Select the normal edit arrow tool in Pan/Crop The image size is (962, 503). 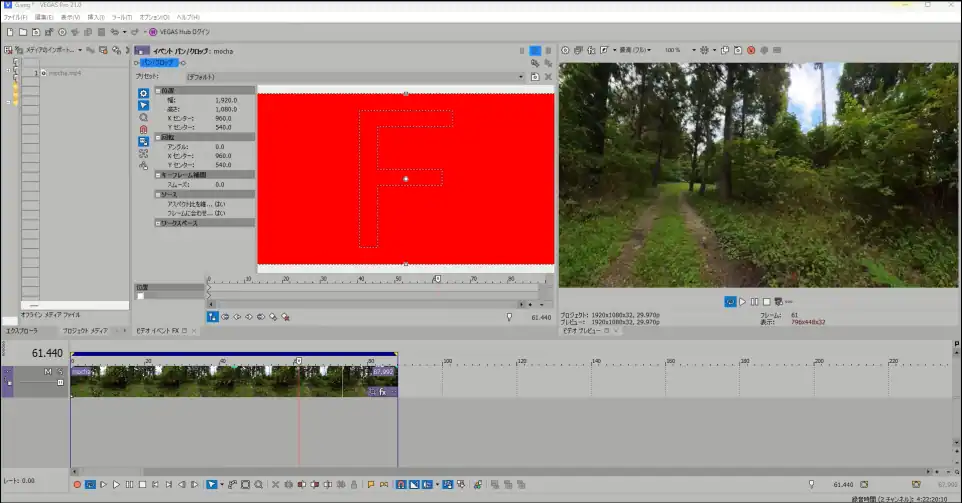(144, 106)
